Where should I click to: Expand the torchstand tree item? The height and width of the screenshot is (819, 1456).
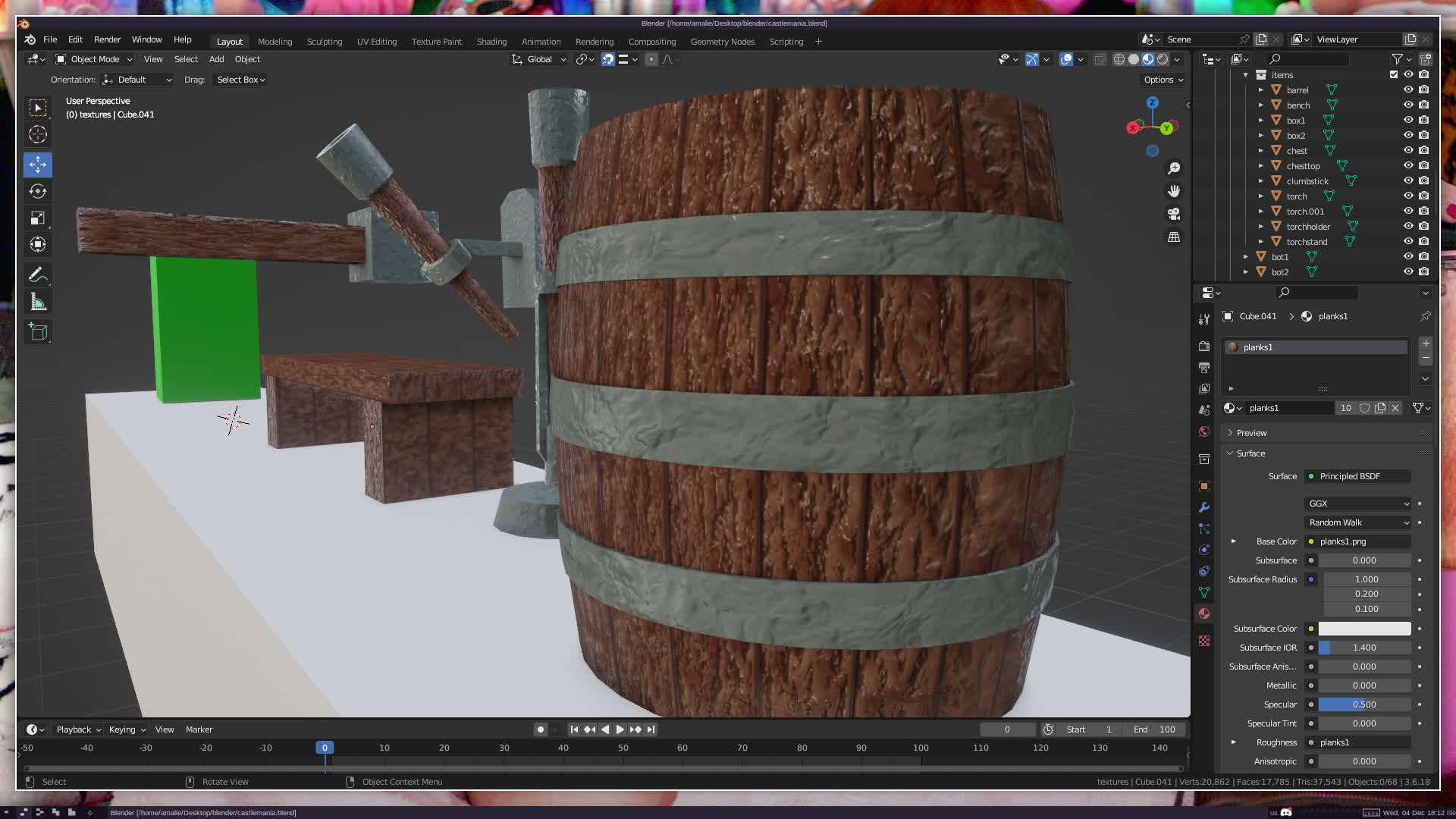pyautogui.click(x=1261, y=242)
